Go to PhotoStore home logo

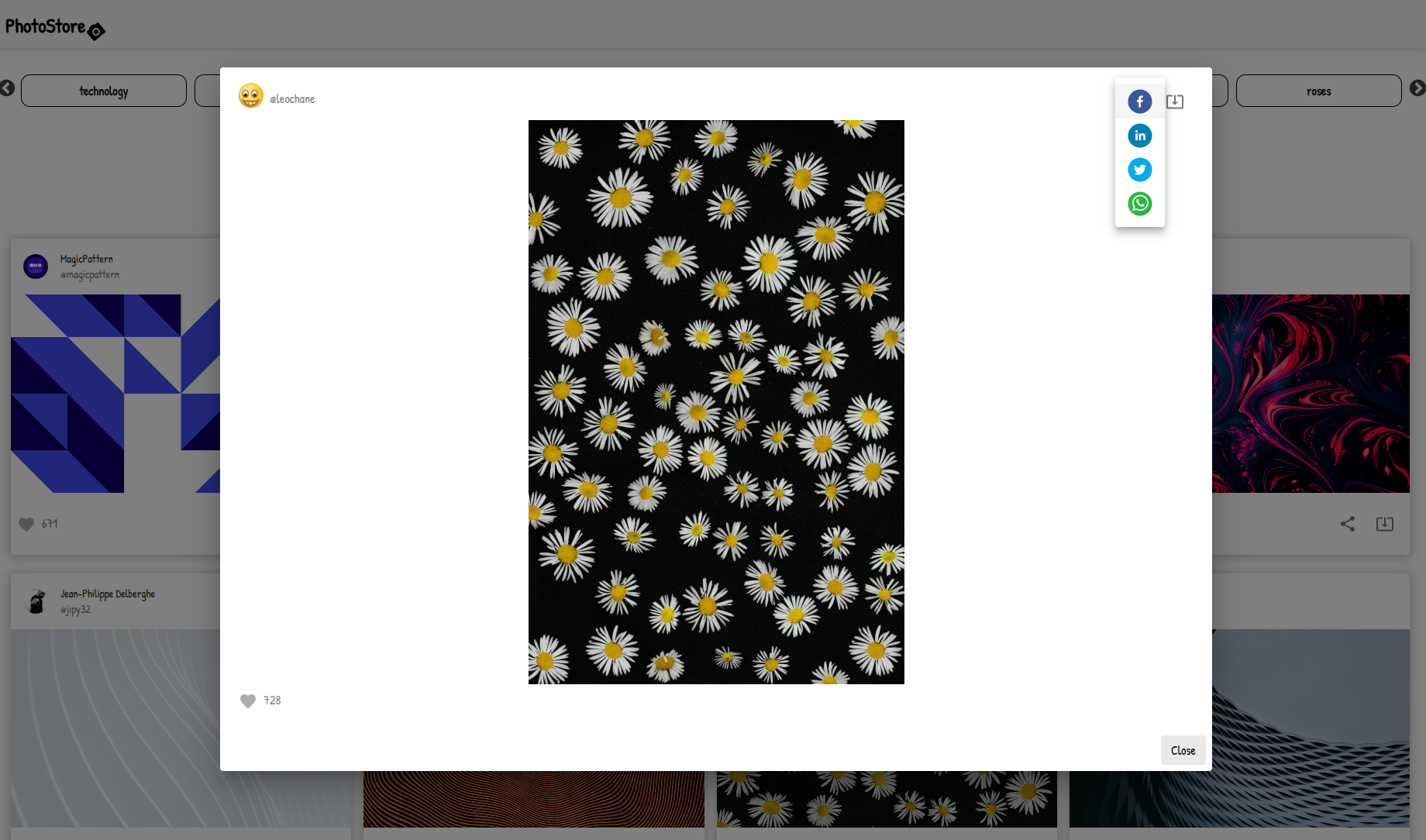[x=54, y=28]
